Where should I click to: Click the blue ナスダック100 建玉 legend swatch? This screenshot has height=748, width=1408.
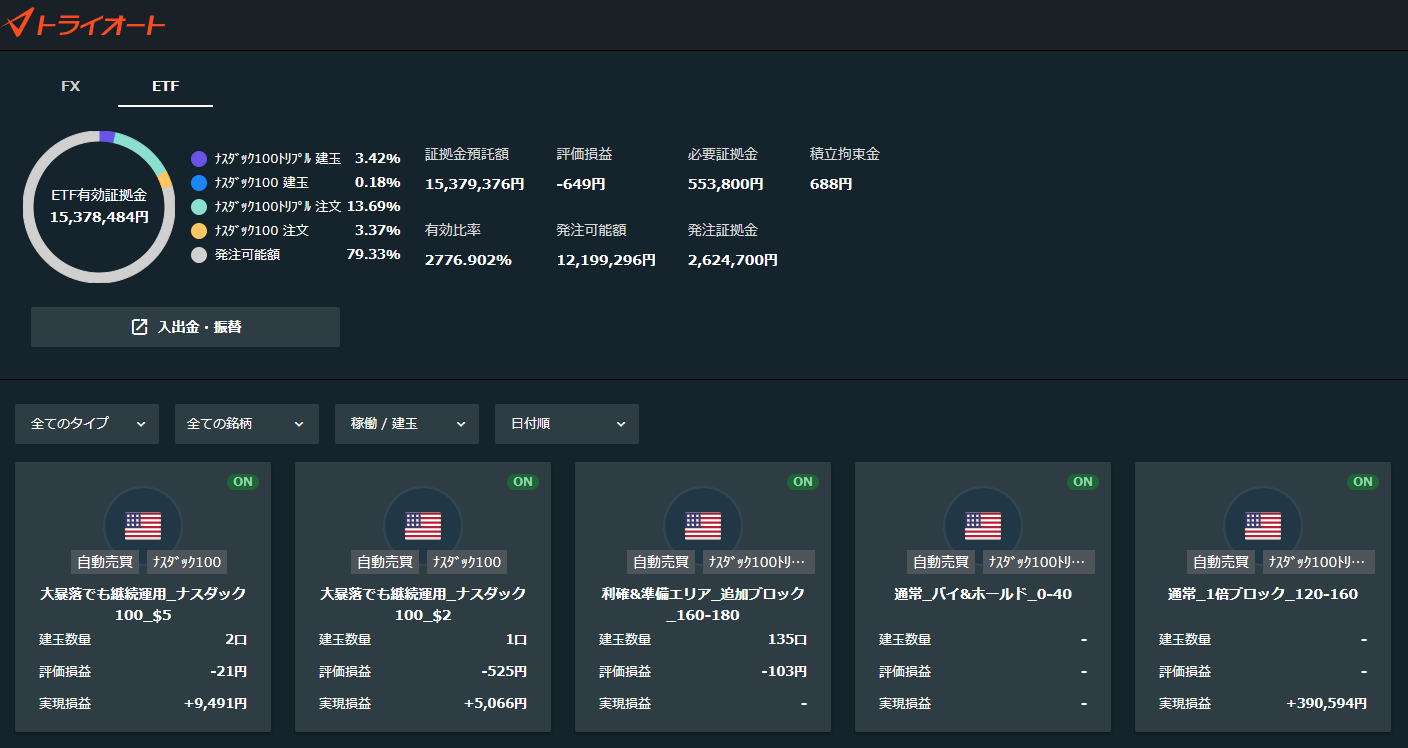(199, 182)
